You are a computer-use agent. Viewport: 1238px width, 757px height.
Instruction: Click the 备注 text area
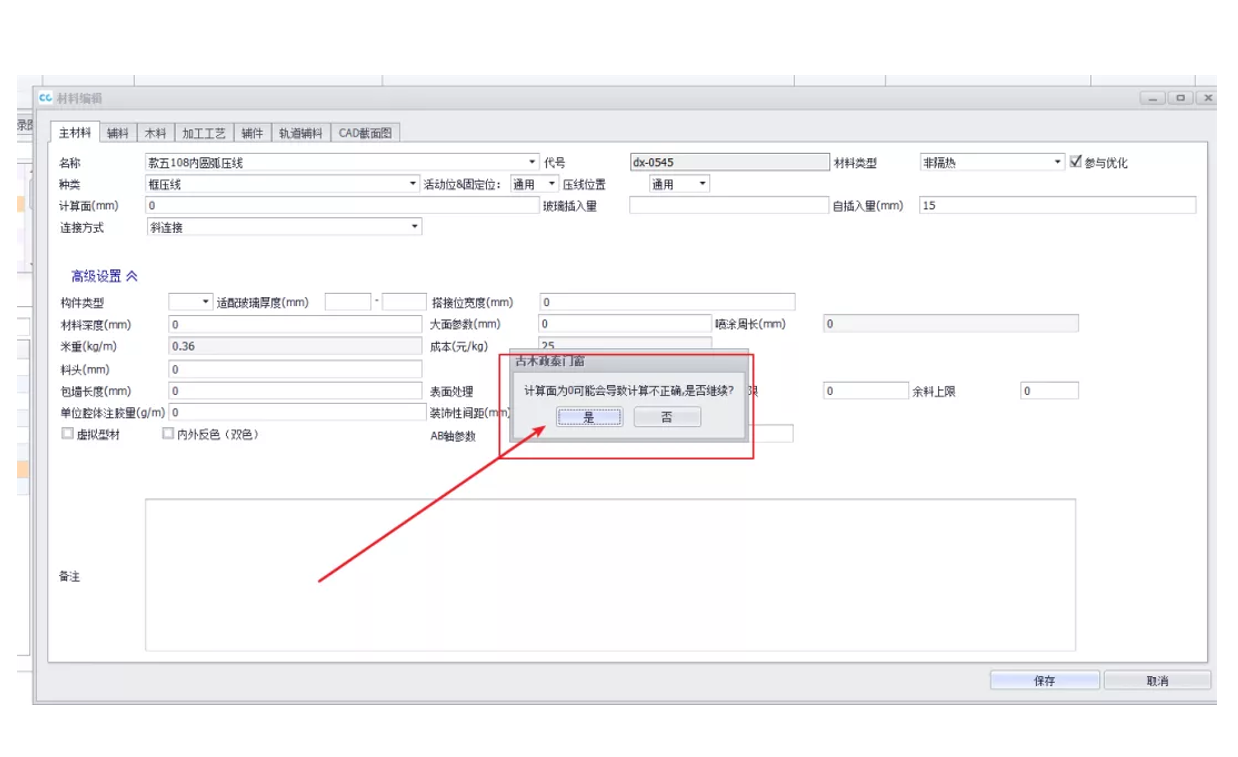(x=610, y=575)
